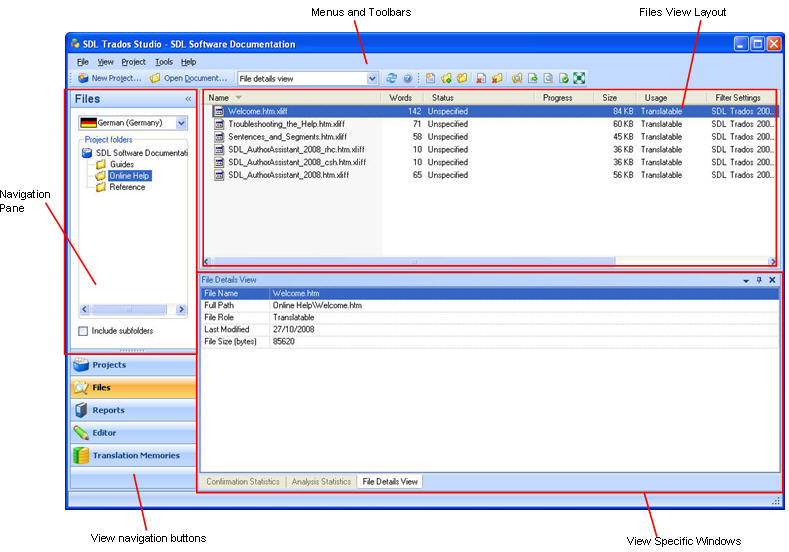Click the Full Path value Online Help\Welcome.htm
Screen dimensions: 789x552
(317, 305)
